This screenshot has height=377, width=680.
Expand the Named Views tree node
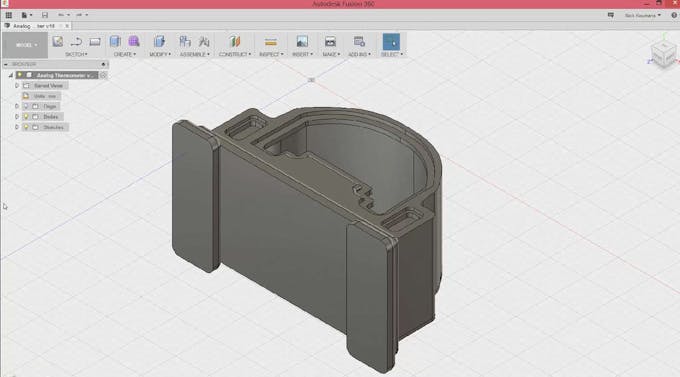(17, 85)
